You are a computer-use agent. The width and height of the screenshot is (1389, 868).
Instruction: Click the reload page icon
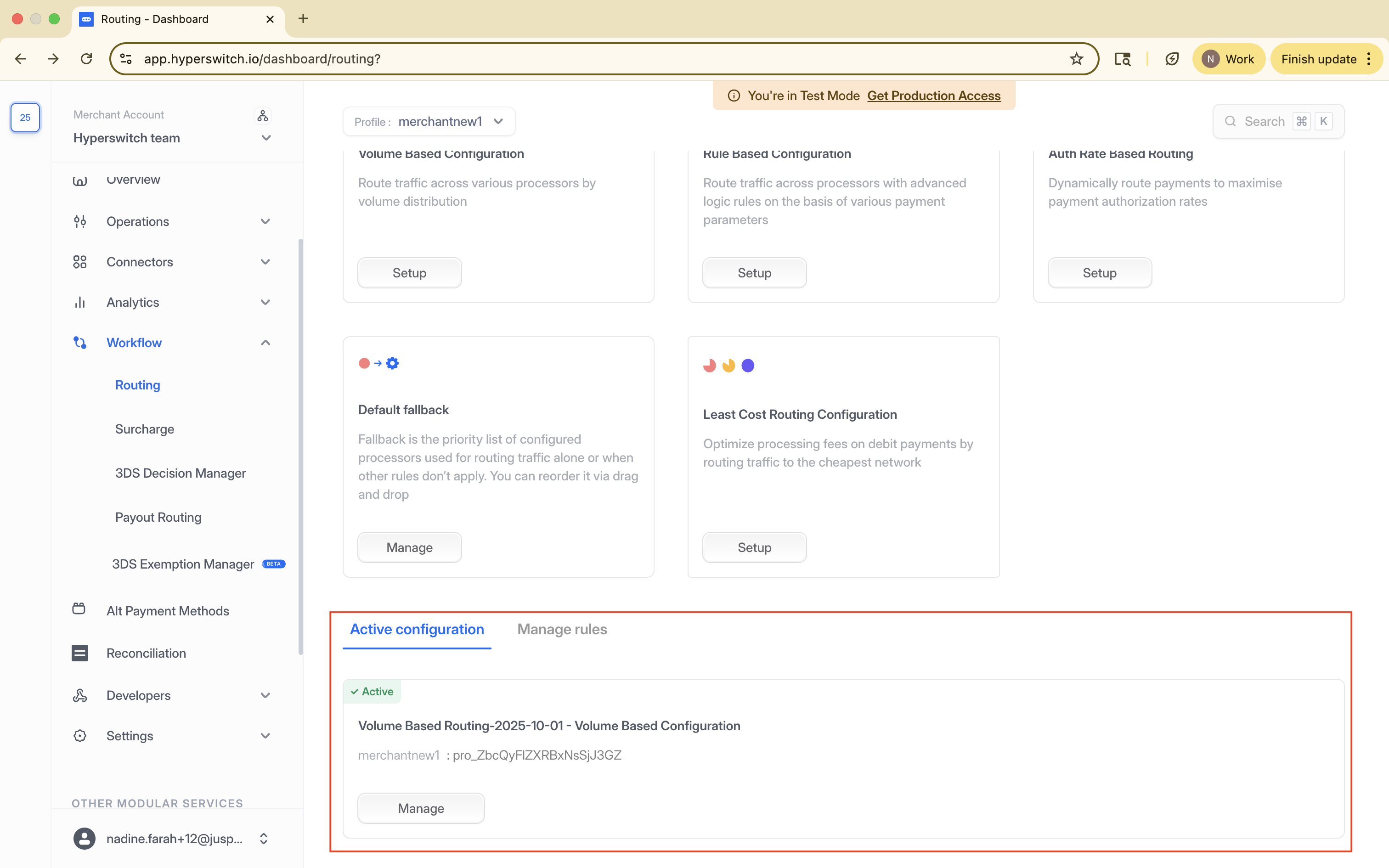pyautogui.click(x=86, y=59)
